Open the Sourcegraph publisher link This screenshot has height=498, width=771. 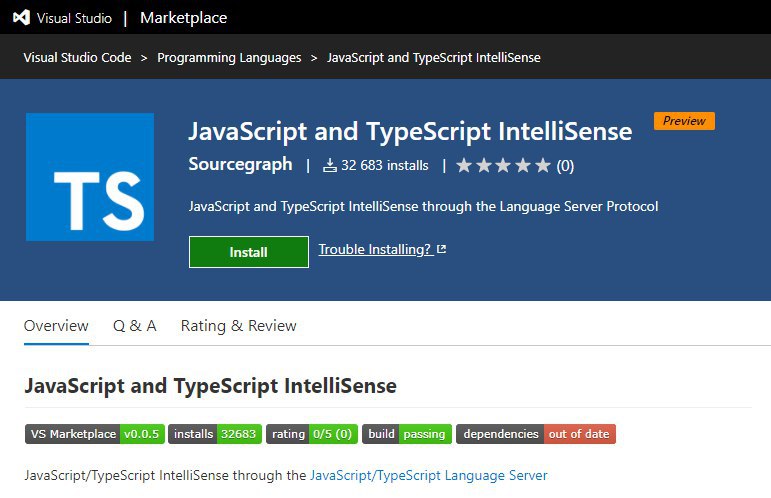240,164
